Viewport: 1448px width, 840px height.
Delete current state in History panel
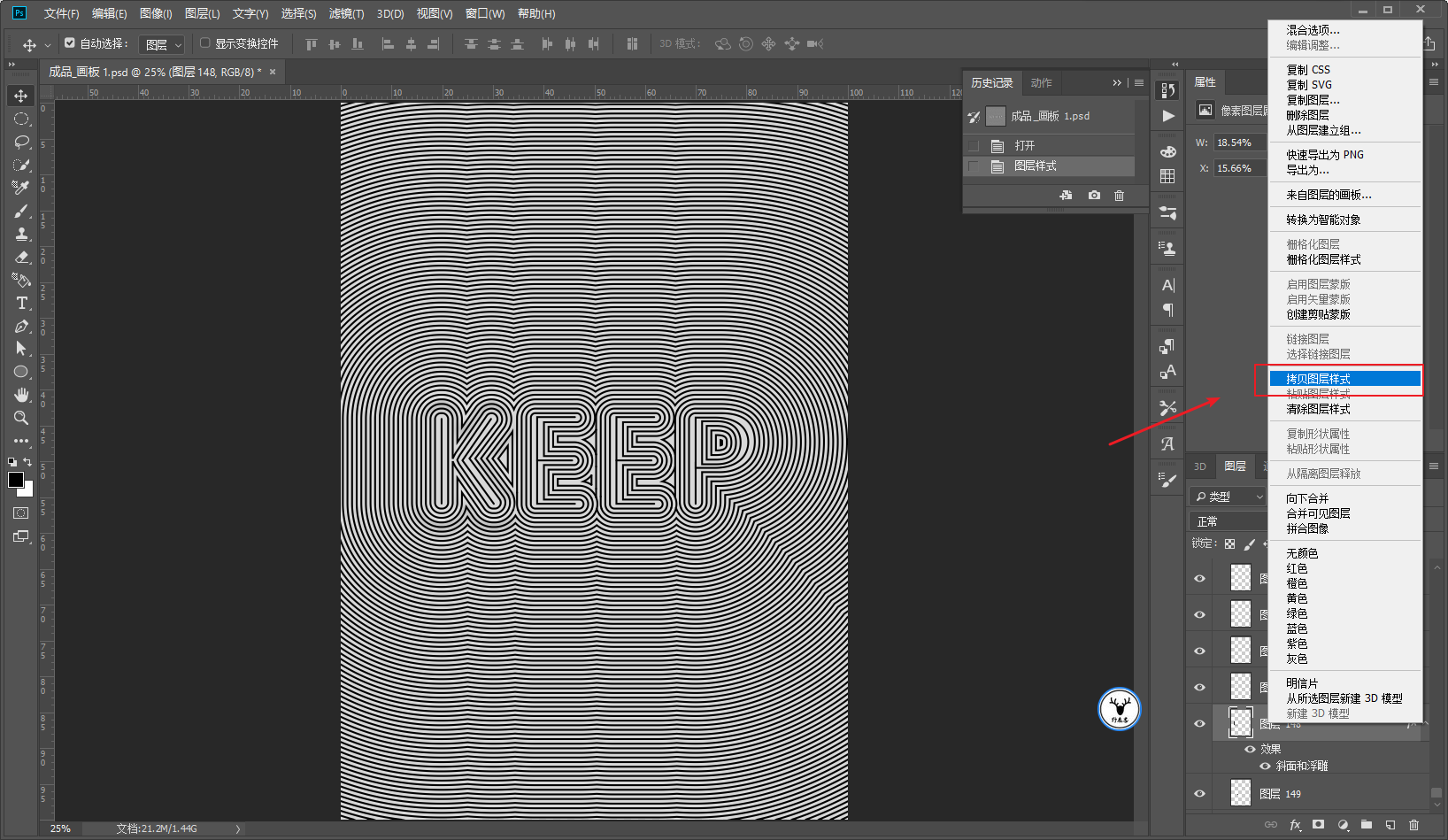pyautogui.click(x=1119, y=195)
